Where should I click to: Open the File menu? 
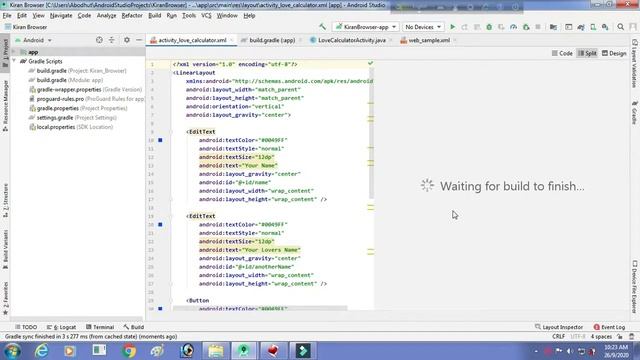[x=7, y=16]
